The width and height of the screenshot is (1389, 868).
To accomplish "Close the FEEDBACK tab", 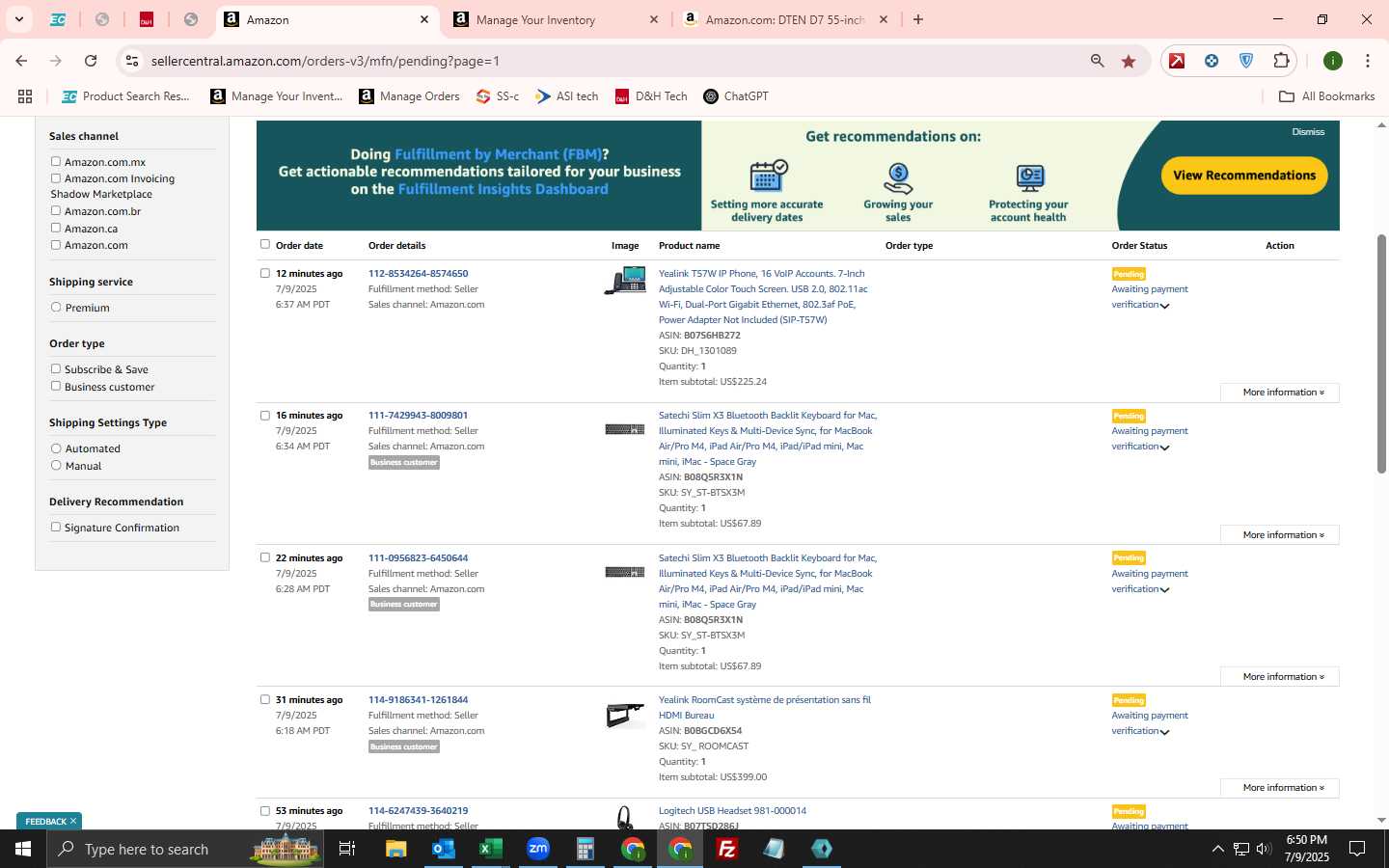I will [73, 821].
